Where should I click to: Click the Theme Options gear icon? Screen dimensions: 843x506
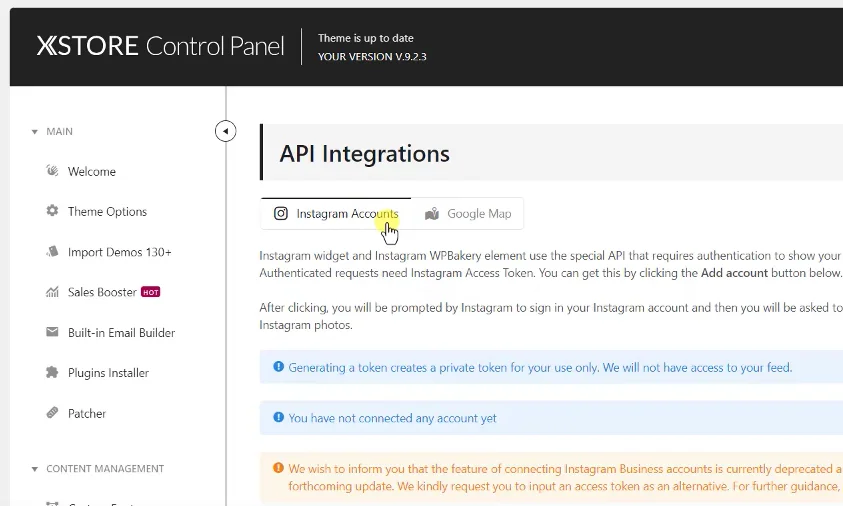[52, 211]
